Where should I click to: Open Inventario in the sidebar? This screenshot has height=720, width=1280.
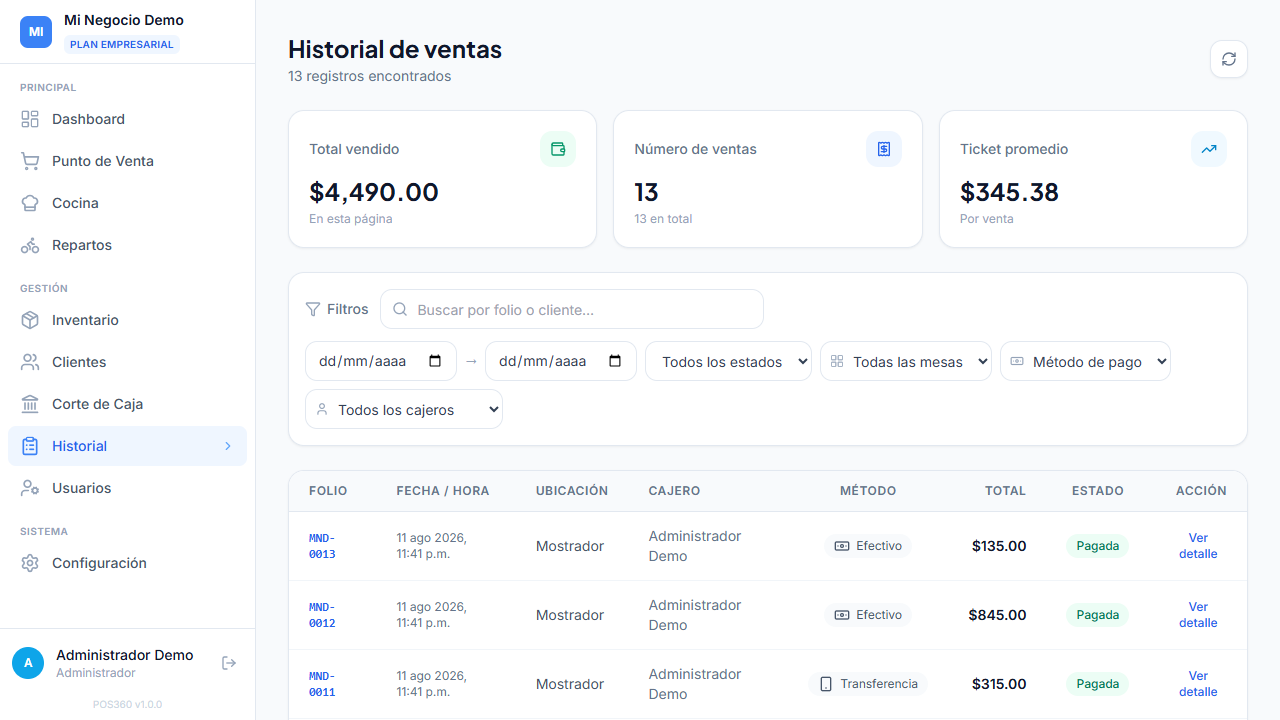(127, 320)
